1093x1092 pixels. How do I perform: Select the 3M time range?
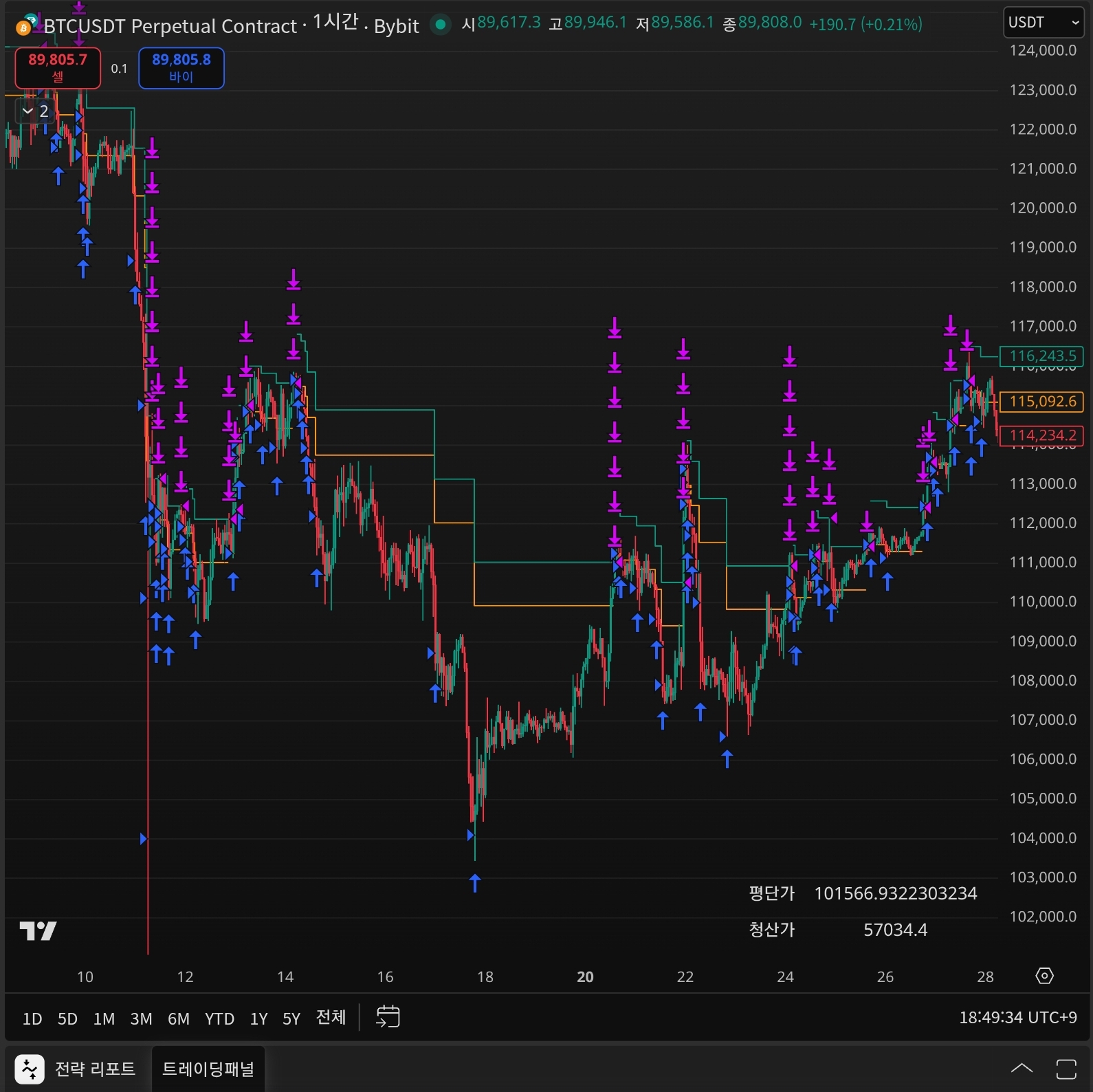[x=141, y=1018]
